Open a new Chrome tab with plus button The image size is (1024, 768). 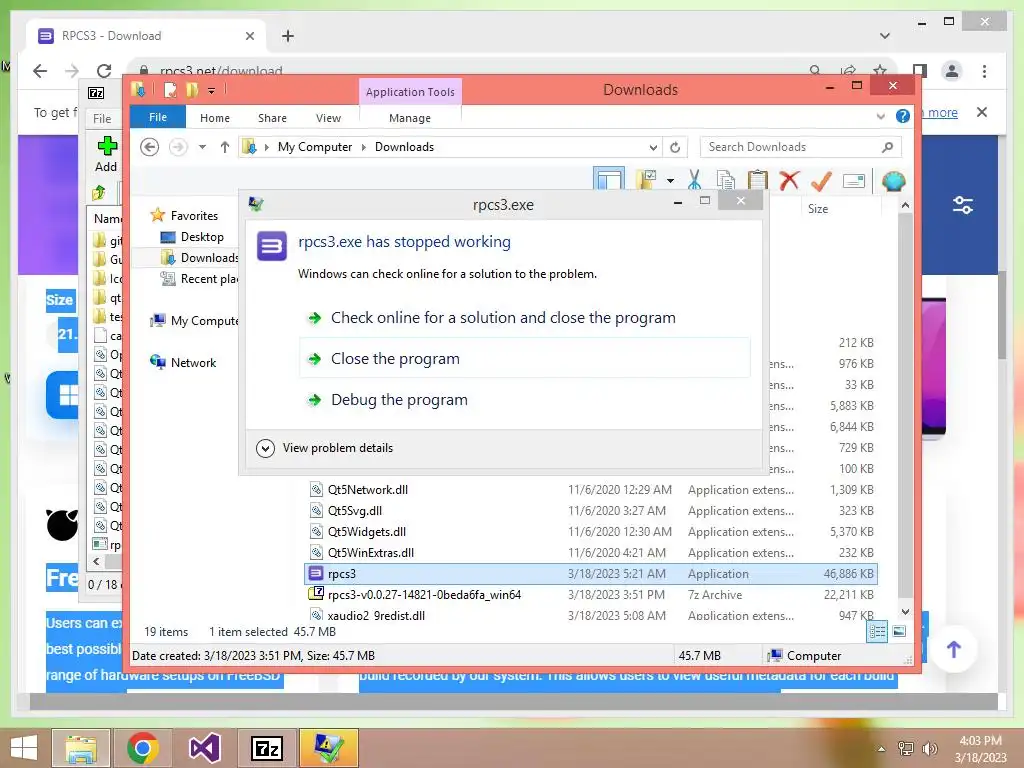pyautogui.click(x=288, y=36)
